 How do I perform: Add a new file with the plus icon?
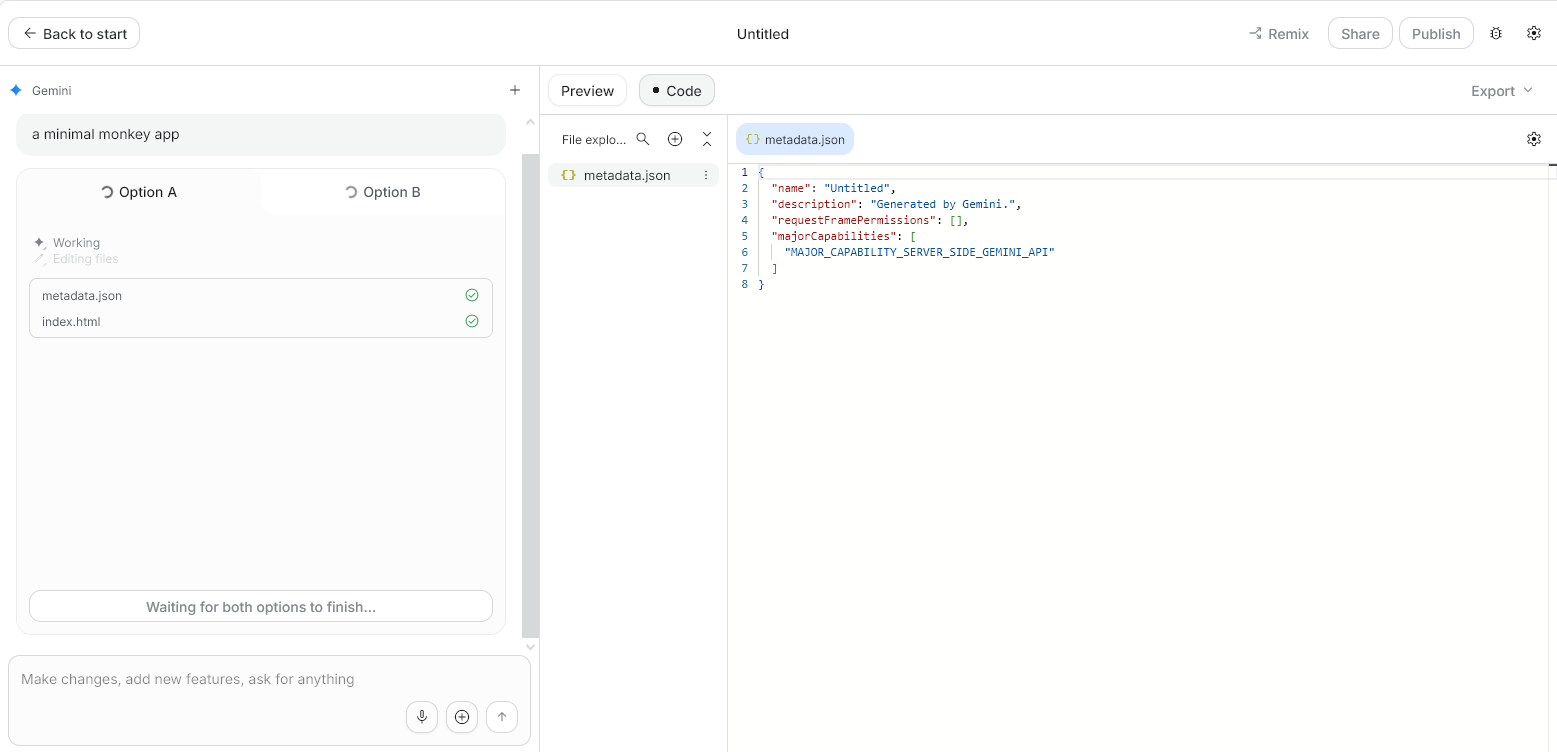(675, 139)
